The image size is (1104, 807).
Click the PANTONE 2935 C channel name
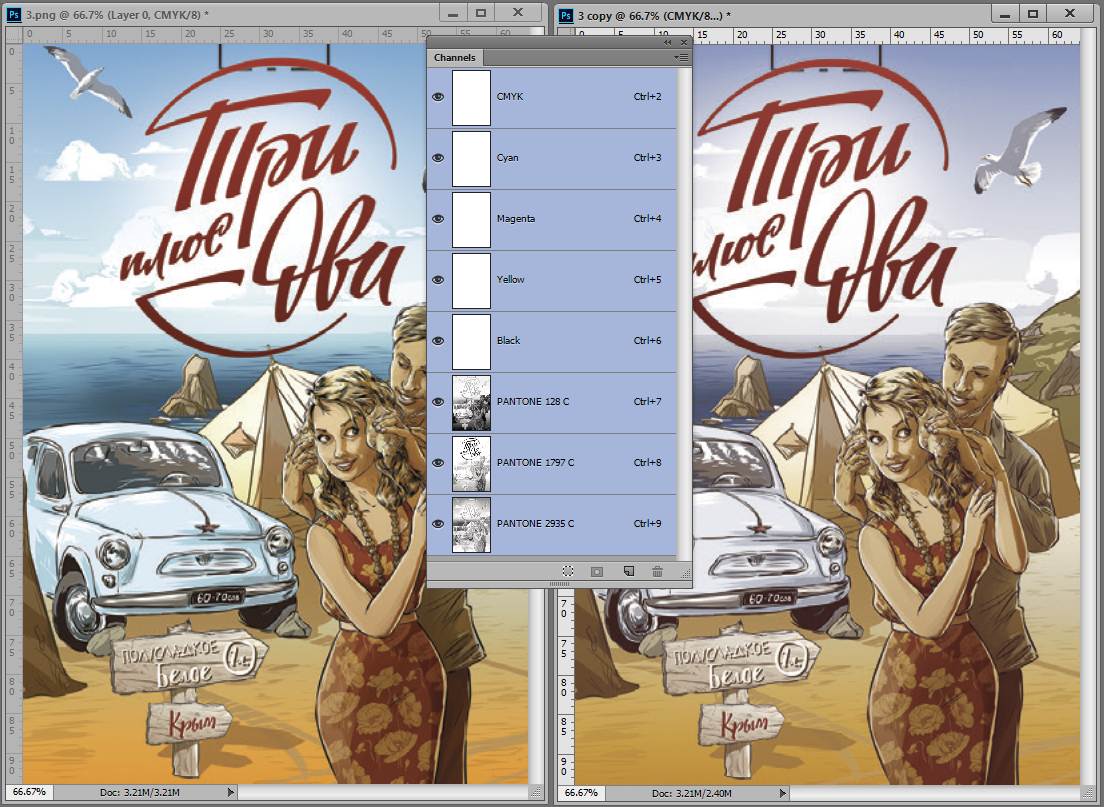535,524
